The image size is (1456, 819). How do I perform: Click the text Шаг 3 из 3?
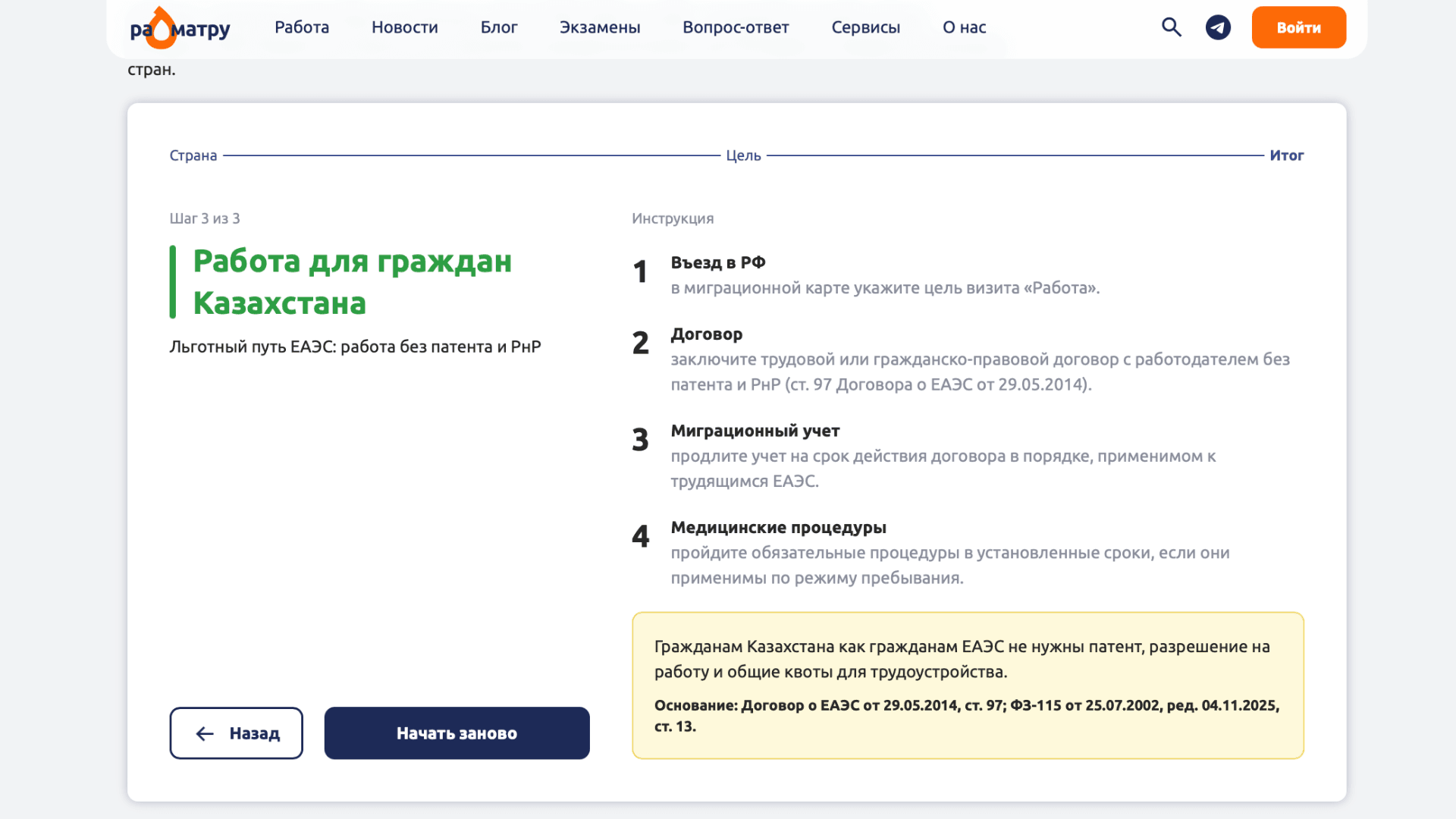205,218
